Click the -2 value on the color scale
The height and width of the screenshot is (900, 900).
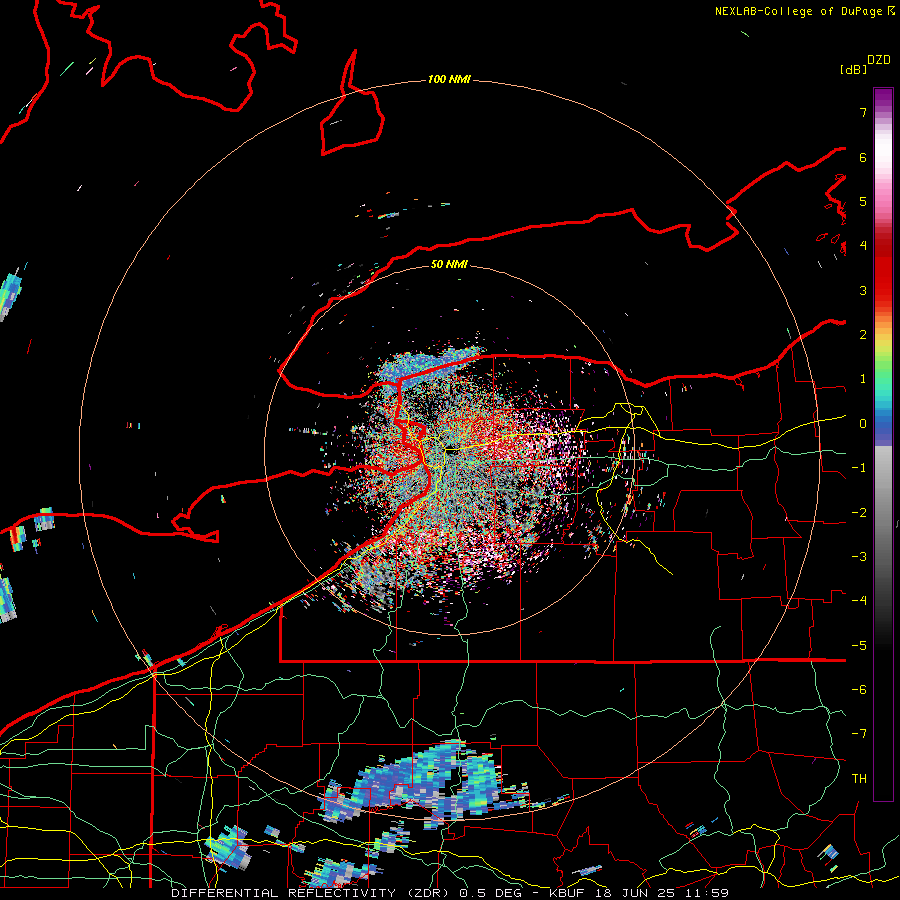click(x=859, y=513)
